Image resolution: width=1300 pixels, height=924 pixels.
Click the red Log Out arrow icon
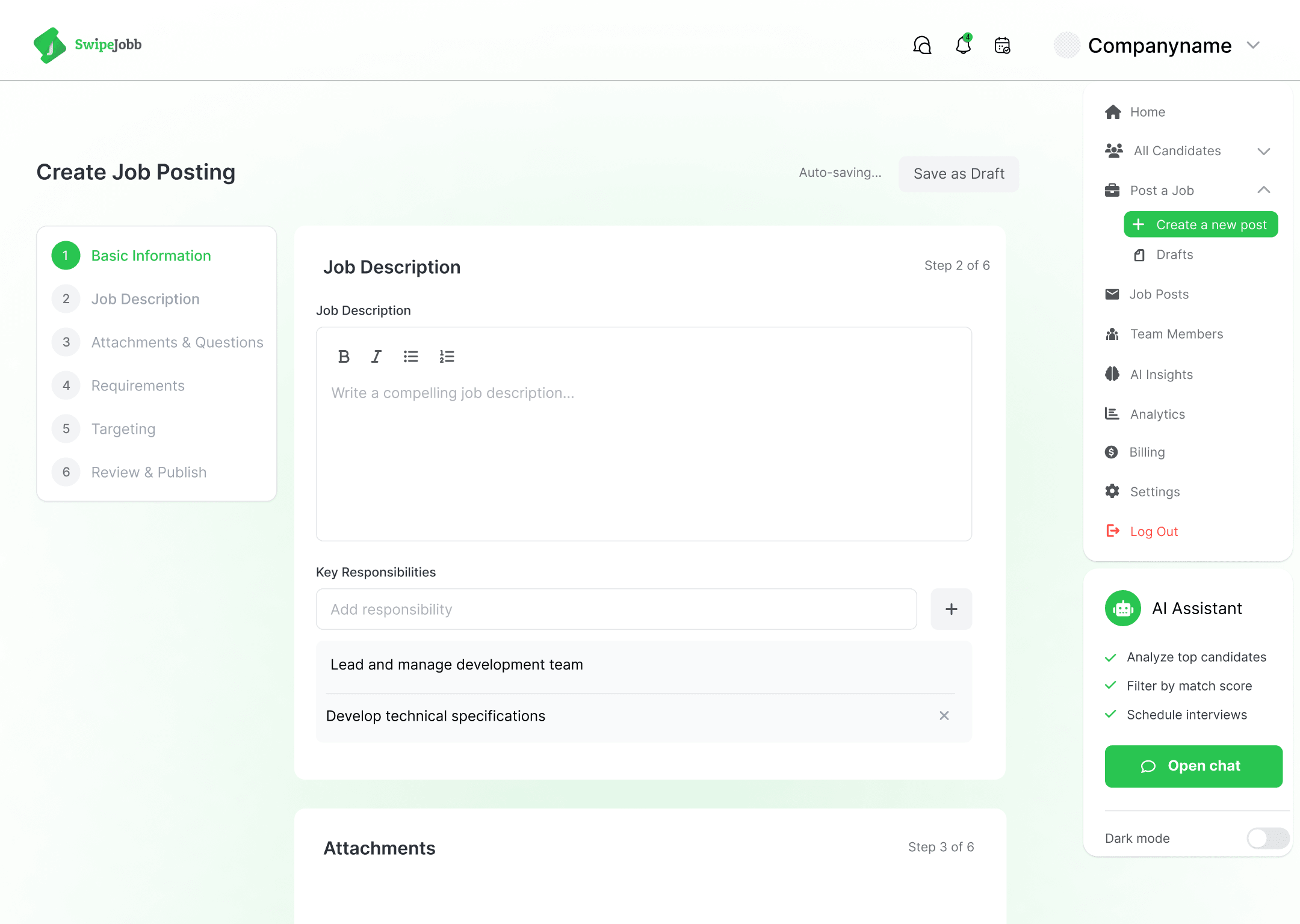pyautogui.click(x=1113, y=531)
